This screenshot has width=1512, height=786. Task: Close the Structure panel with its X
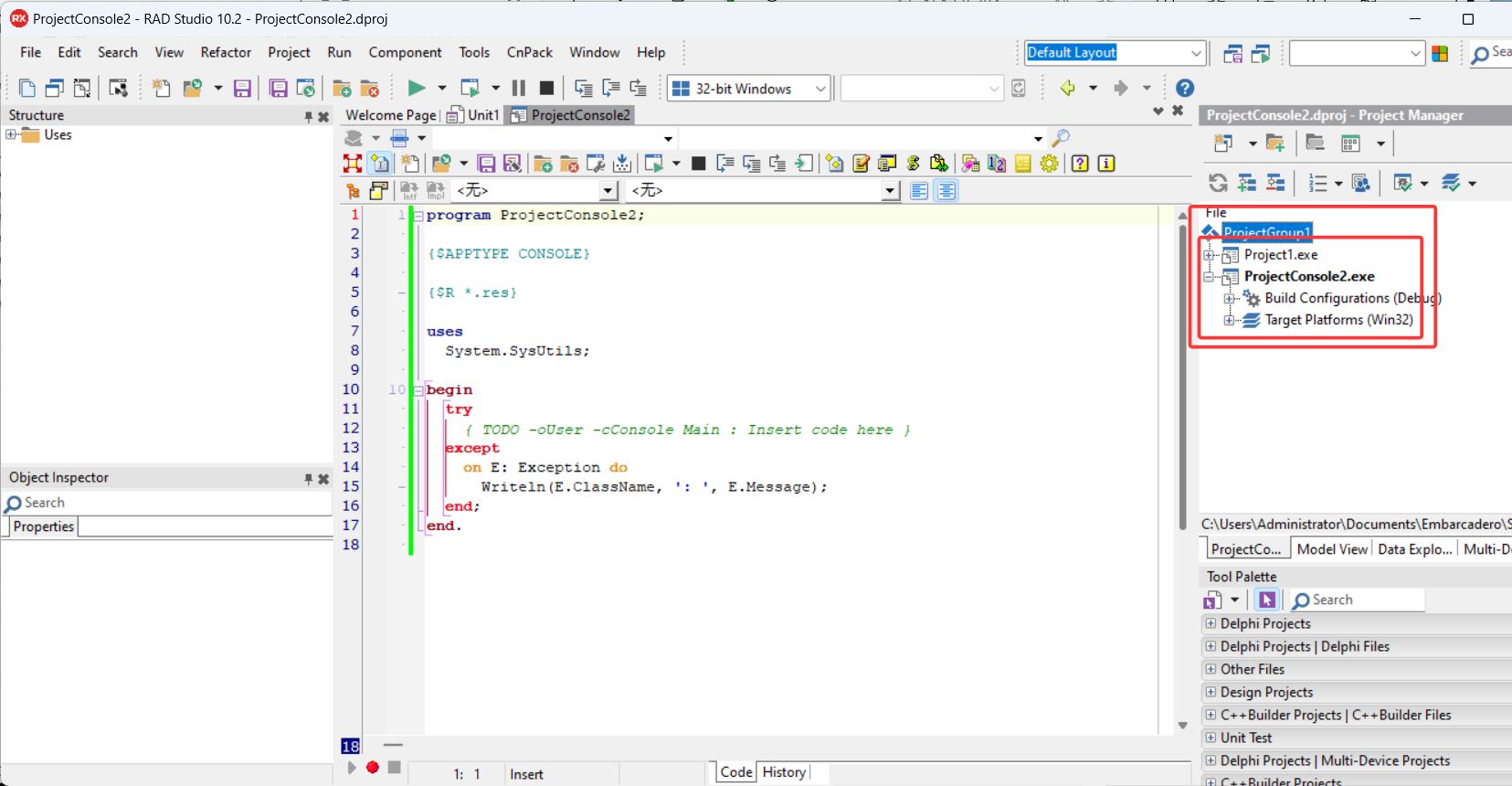323,116
